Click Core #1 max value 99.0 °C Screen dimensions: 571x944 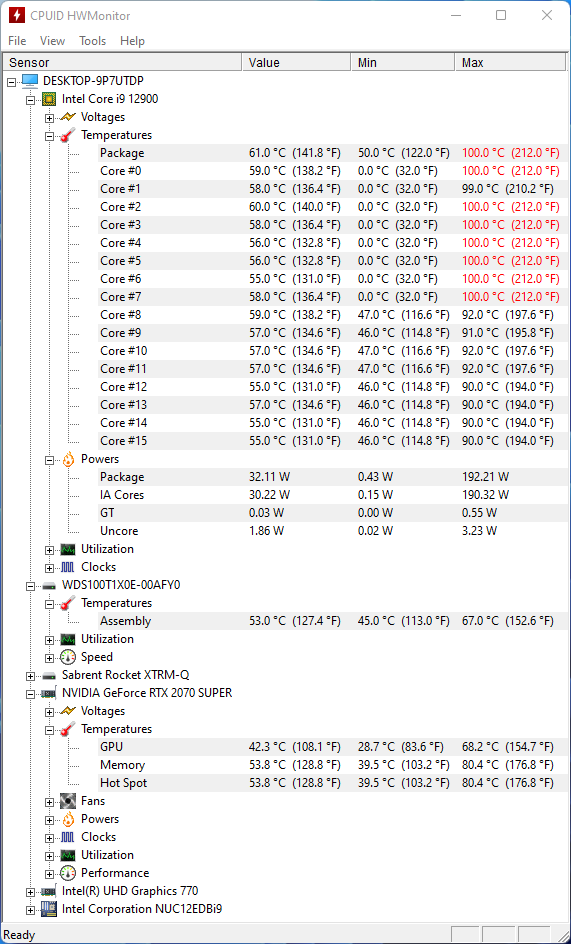click(508, 189)
